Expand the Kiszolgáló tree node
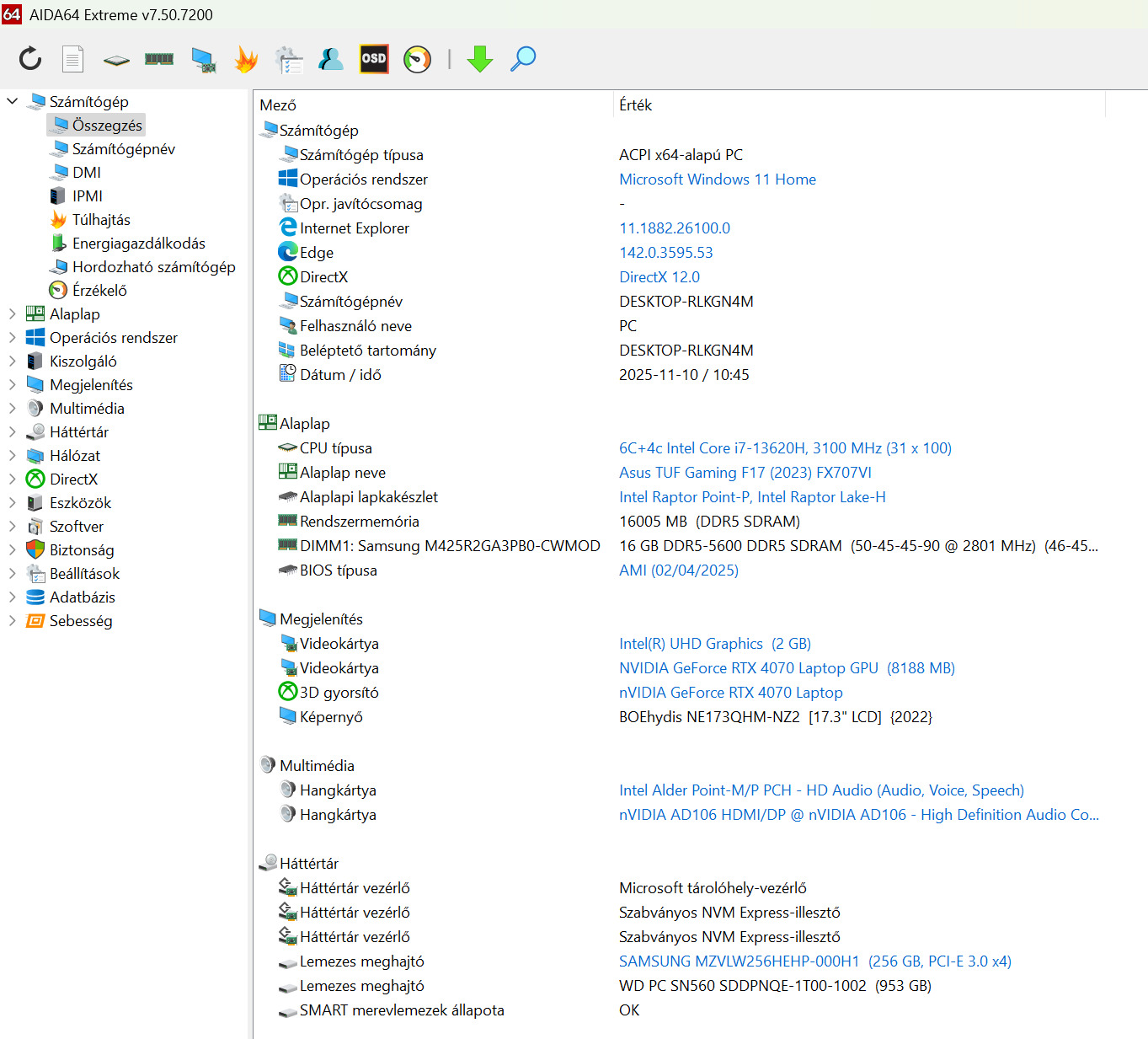This screenshot has width=1148, height=1039. (12, 361)
